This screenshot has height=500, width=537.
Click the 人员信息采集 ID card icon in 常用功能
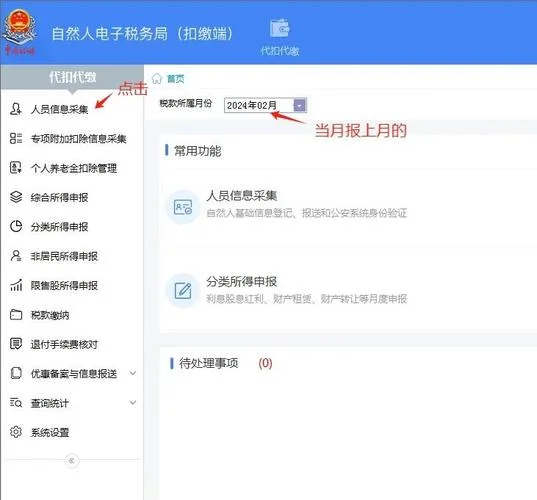(183, 207)
